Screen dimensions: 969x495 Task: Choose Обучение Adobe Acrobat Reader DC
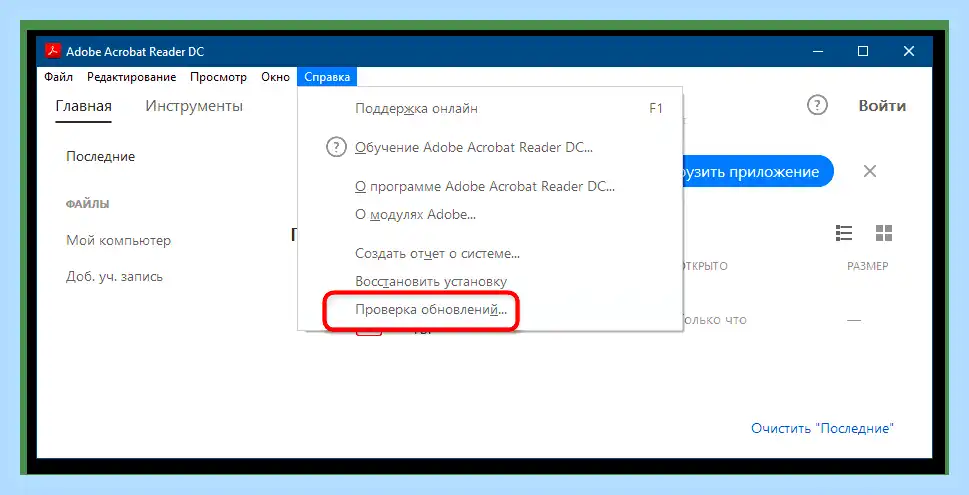(x=490, y=148)
